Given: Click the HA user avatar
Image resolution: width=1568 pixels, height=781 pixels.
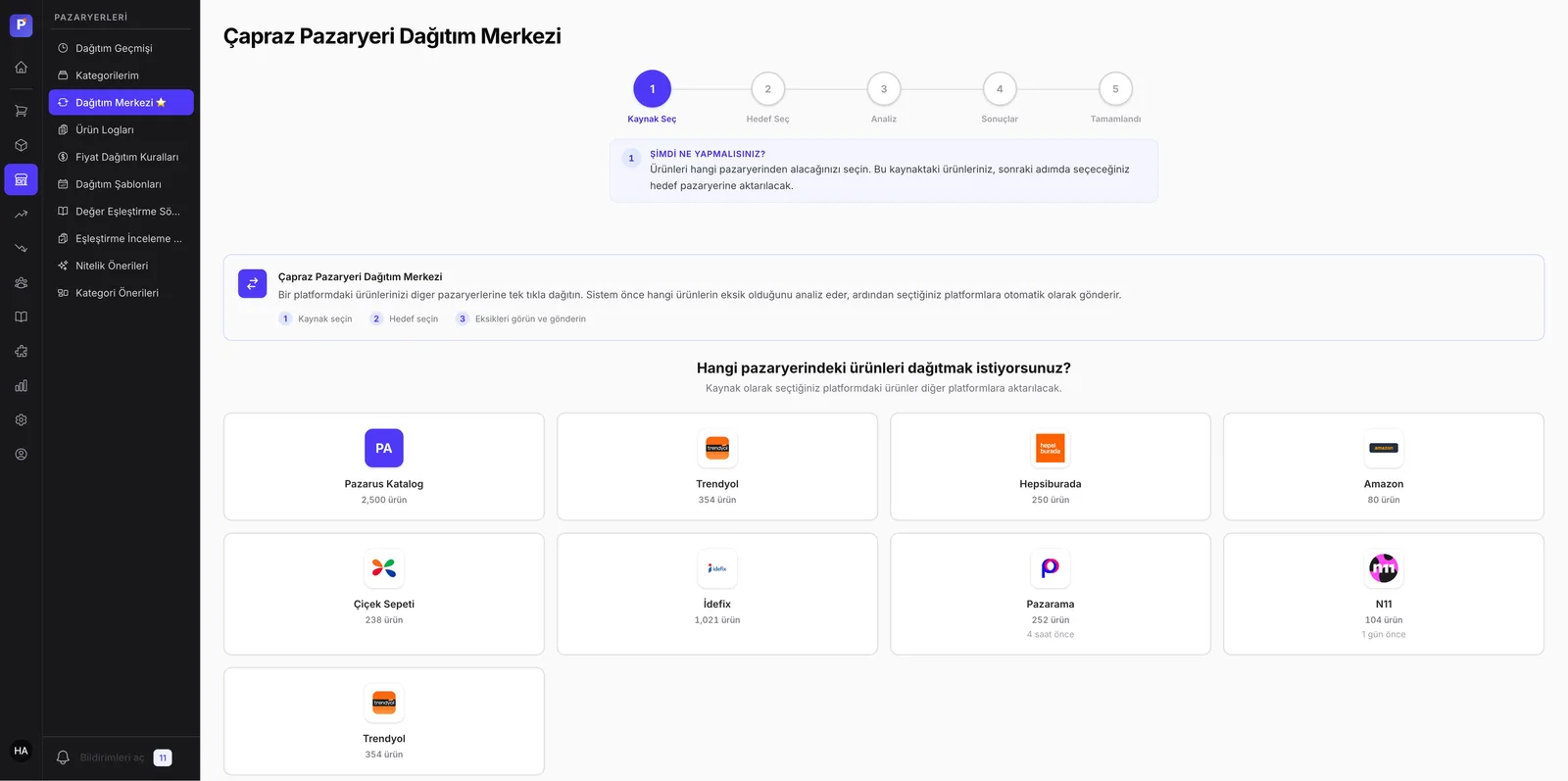Looking at the screenshot, I should pos(21,751).
